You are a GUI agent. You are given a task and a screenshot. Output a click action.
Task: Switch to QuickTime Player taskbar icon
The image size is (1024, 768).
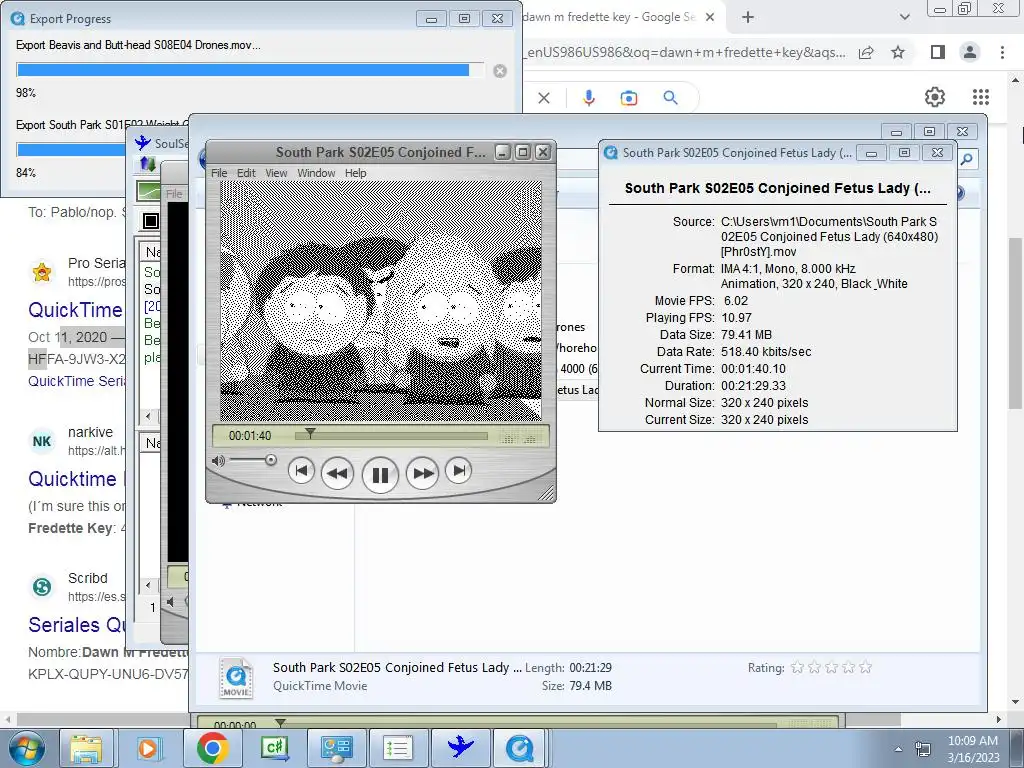coord(520,748)
